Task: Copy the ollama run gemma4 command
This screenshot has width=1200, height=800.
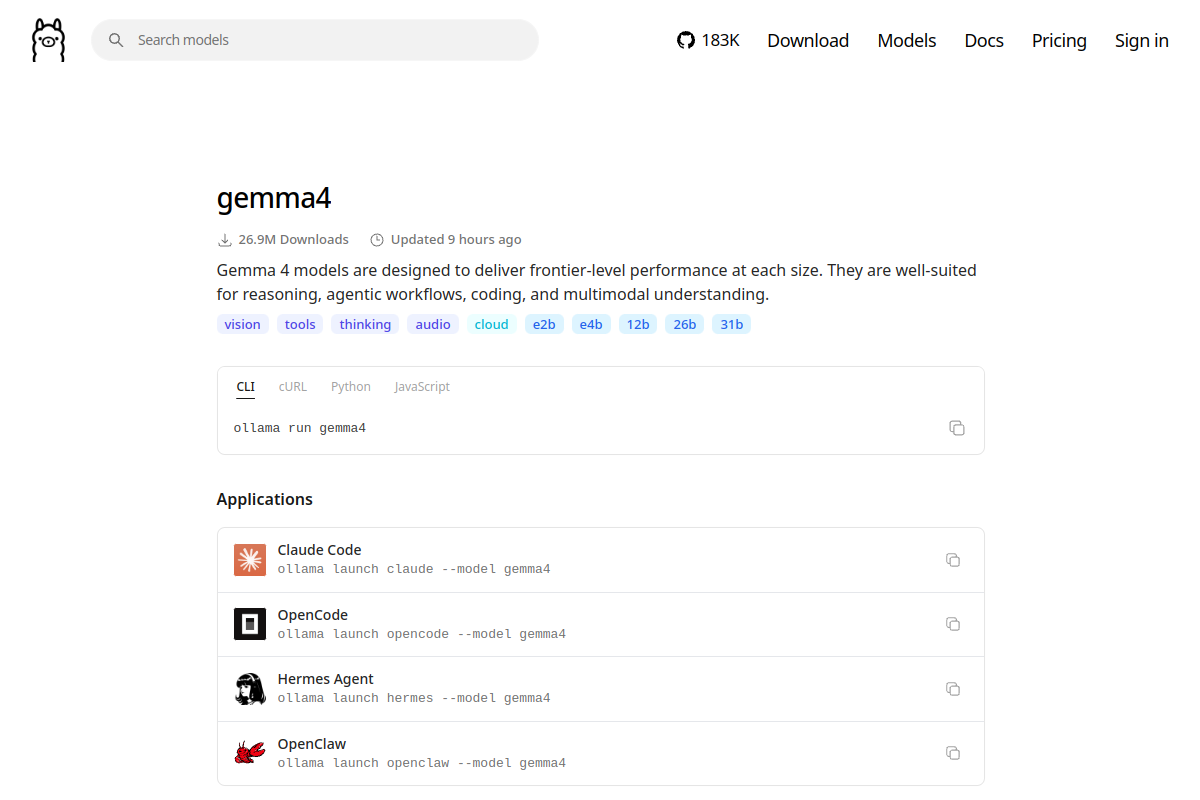Action: pos(957,428)
